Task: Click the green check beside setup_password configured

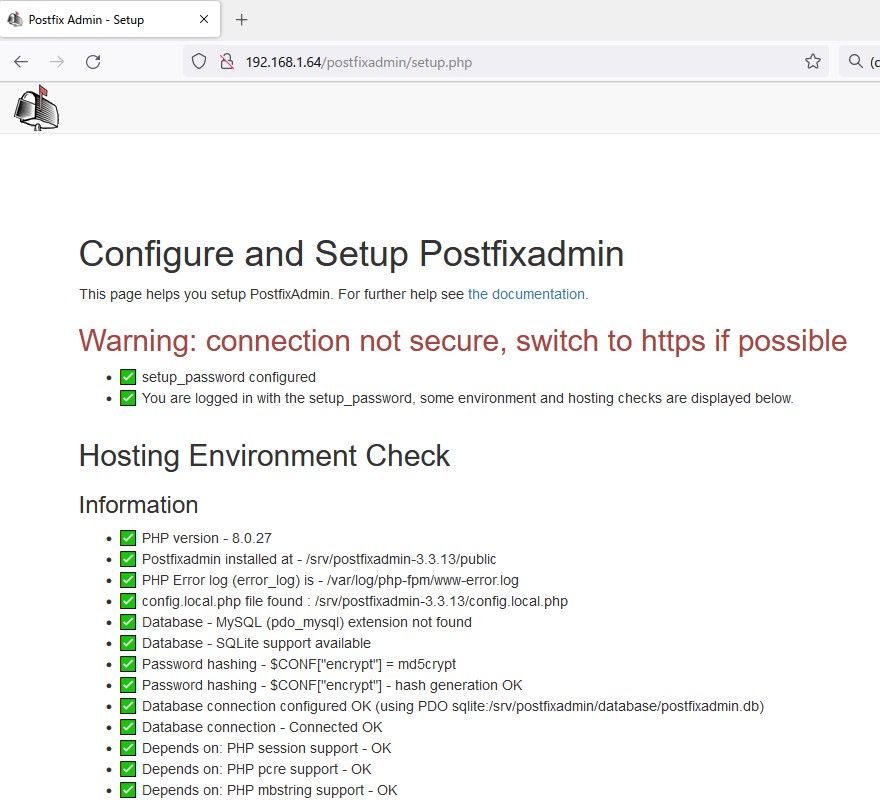Action: point(128,377)
